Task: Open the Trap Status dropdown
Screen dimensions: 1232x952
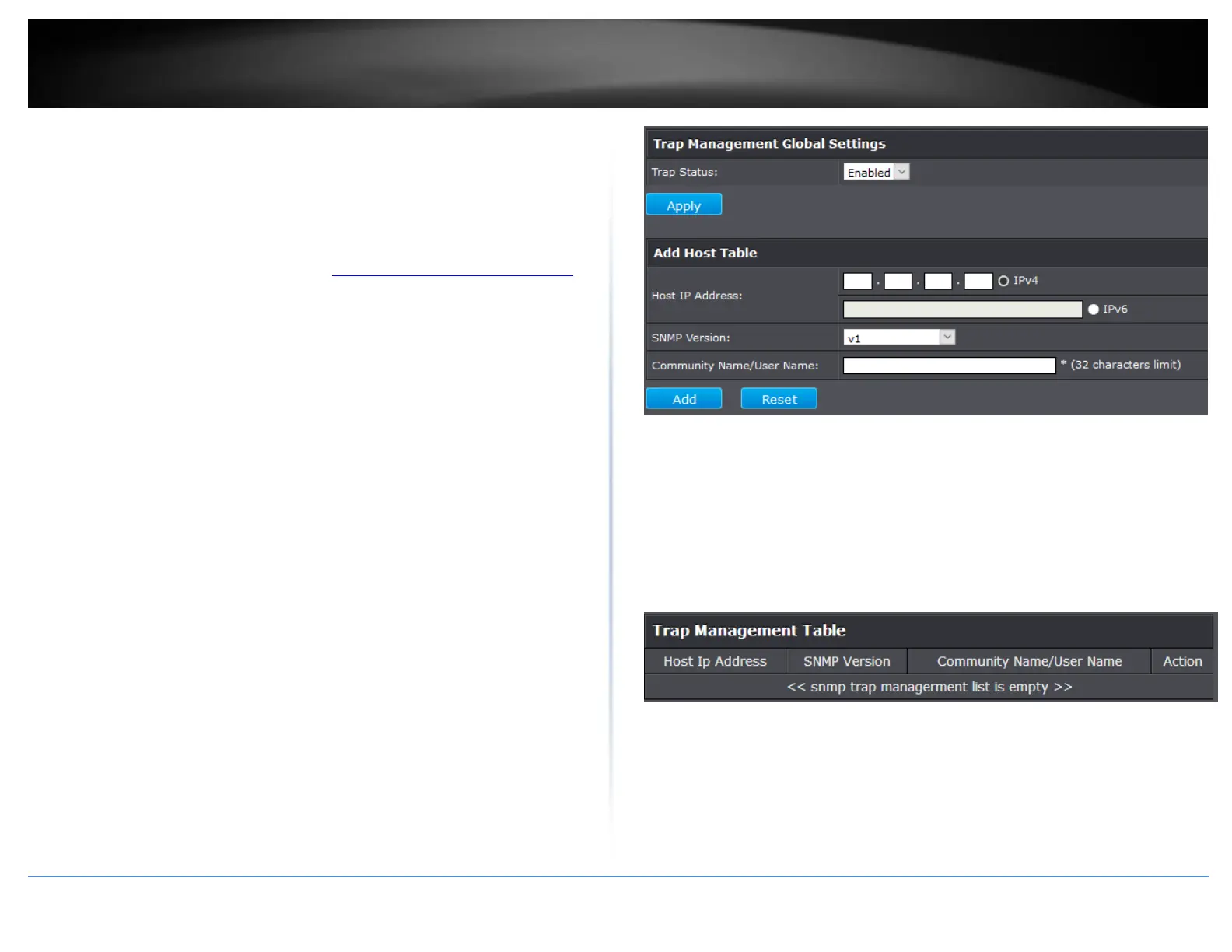Action: click(x=876, y=172)
